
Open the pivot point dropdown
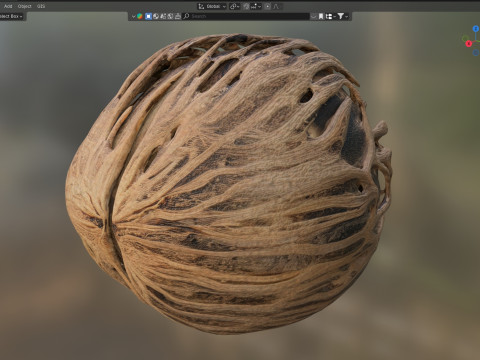point(235,6)
